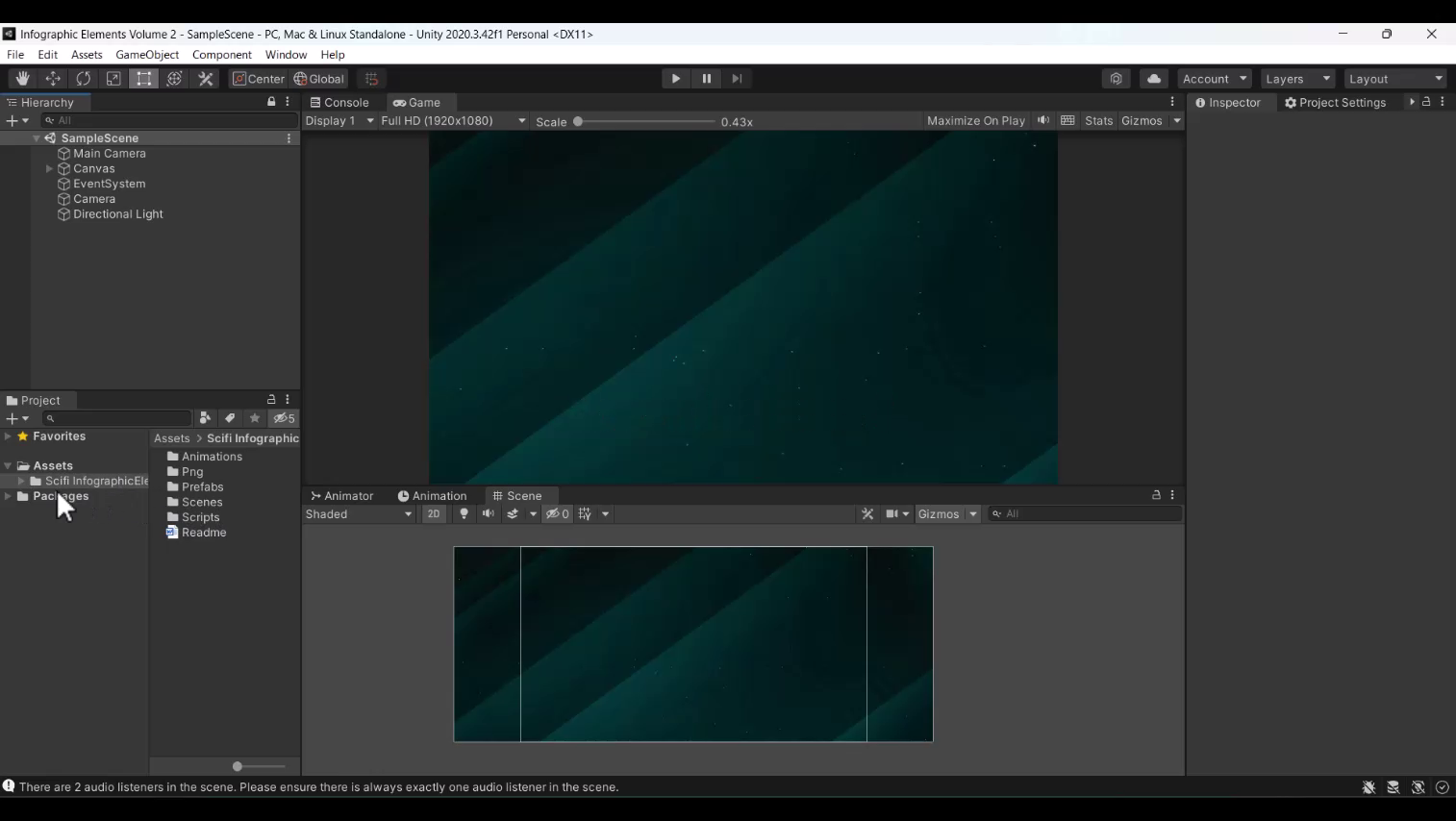The width and height of the screenshot is (1456, 821).
Task: Click the Play button
Action: pos(676,79)
